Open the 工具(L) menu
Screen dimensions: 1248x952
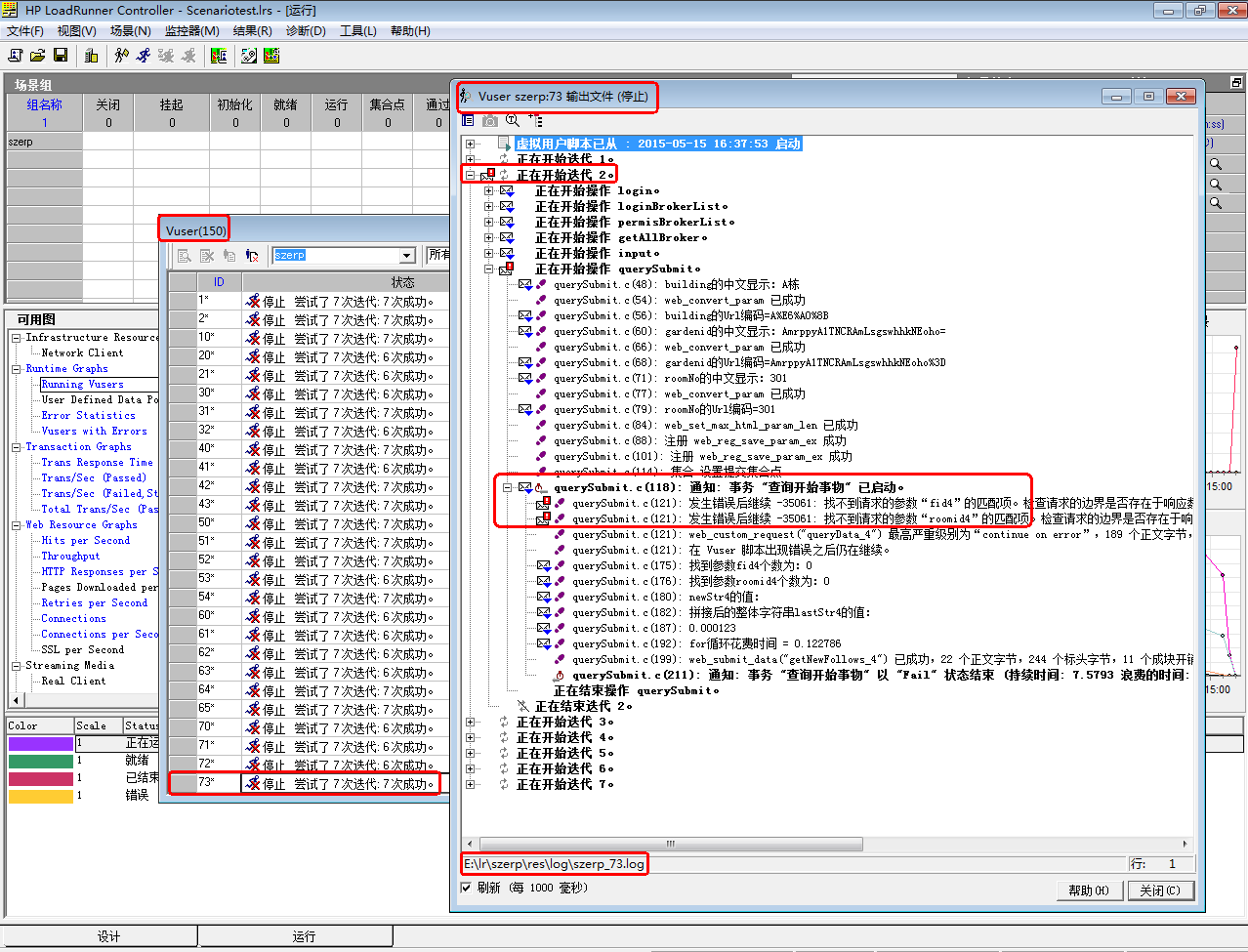click(358, 30)
